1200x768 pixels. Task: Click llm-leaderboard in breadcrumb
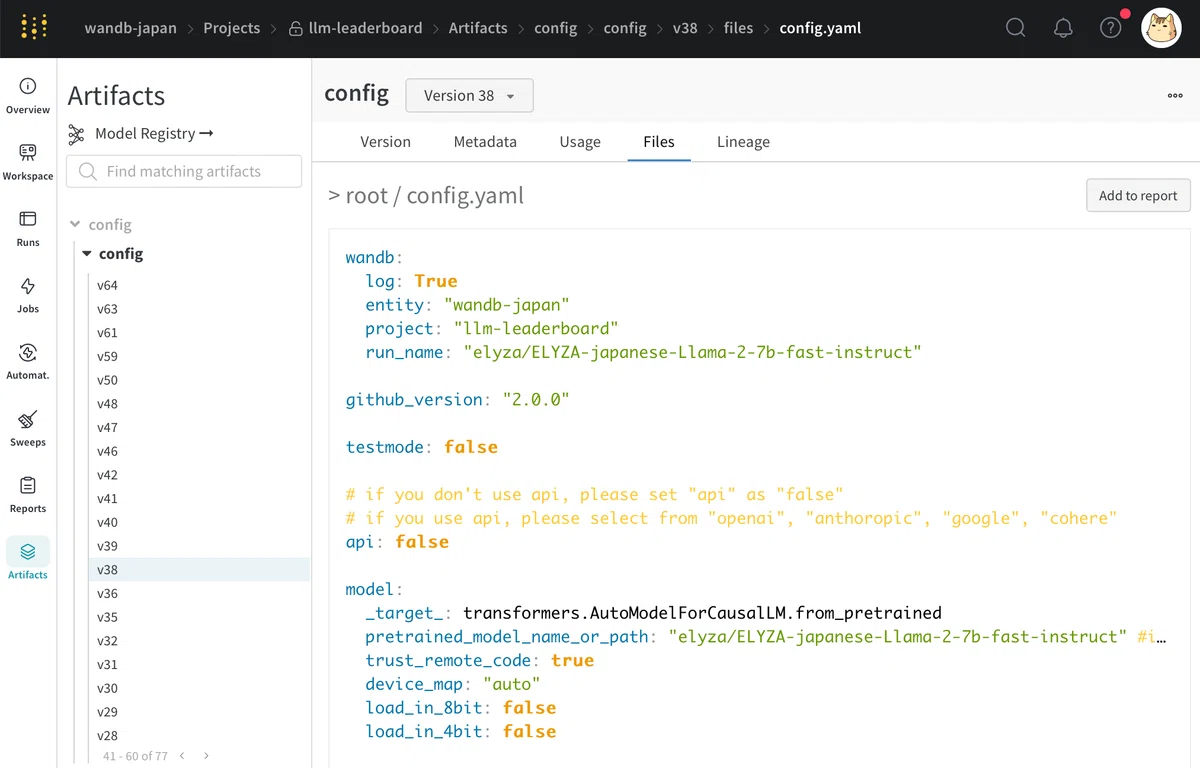pos(365,28)
